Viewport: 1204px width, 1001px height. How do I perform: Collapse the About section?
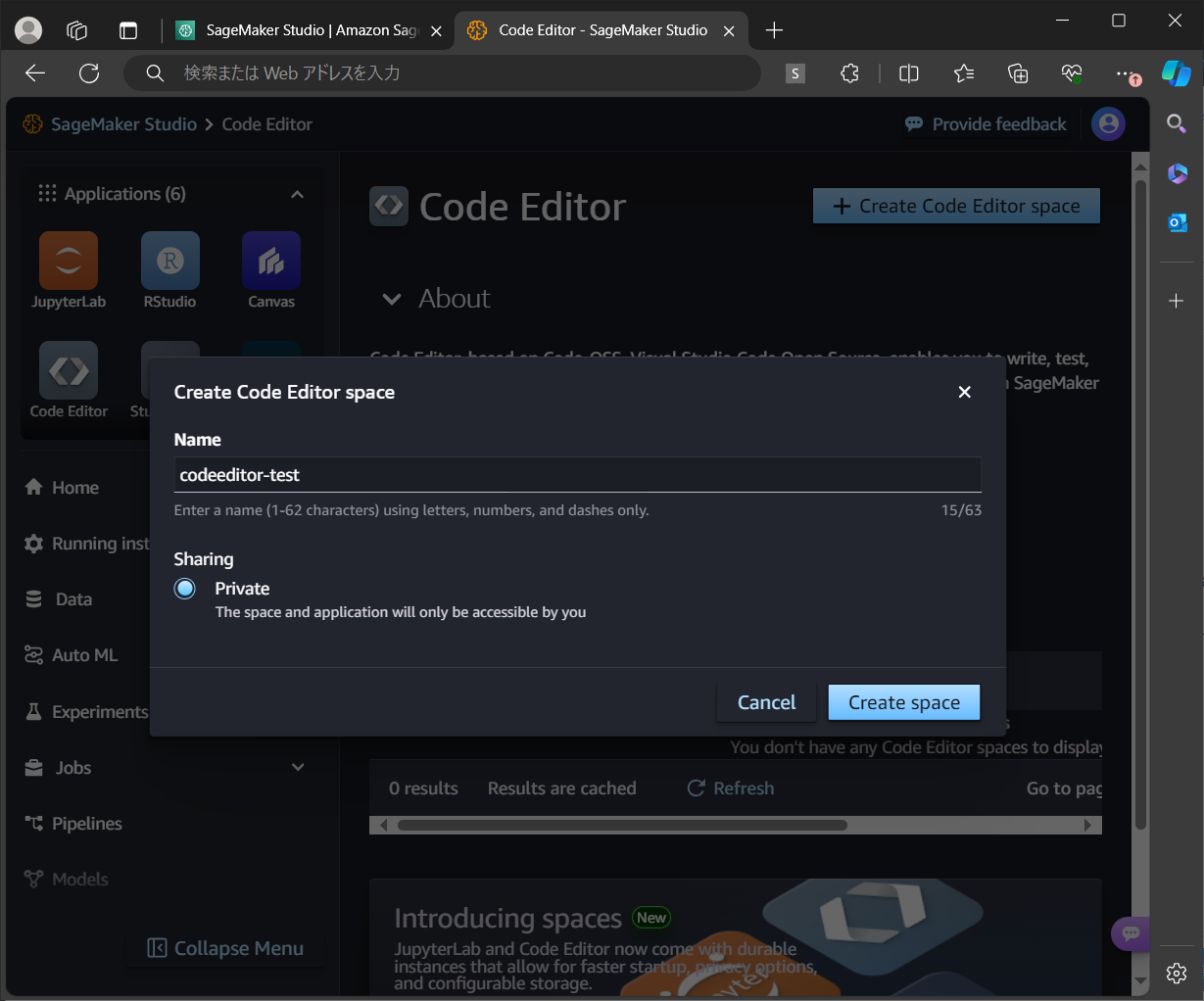click(392, 299)
